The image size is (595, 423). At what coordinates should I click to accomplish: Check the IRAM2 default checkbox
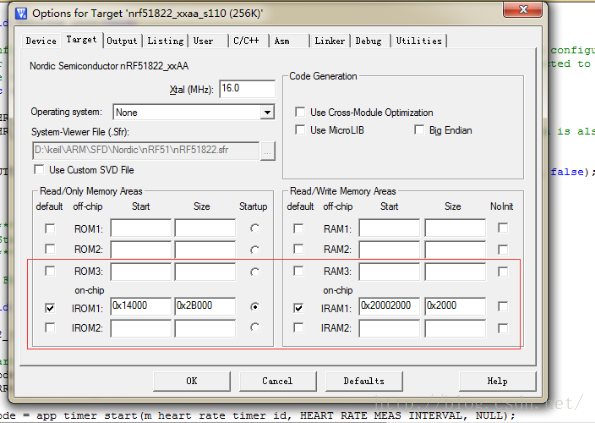[x=298, y=327]
